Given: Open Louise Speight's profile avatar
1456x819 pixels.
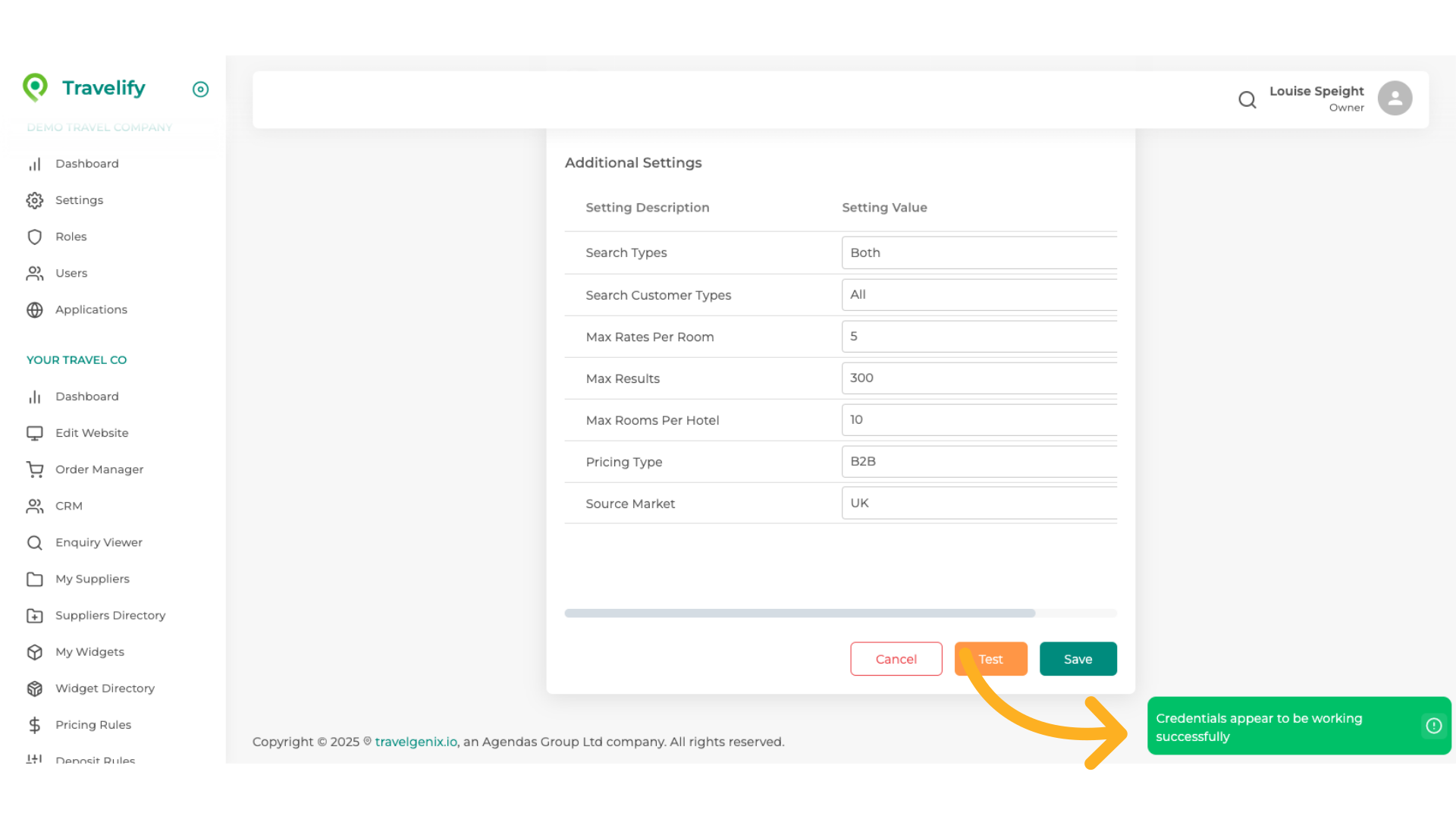Looking at the screenshot, I should [x=1395, y=98].
